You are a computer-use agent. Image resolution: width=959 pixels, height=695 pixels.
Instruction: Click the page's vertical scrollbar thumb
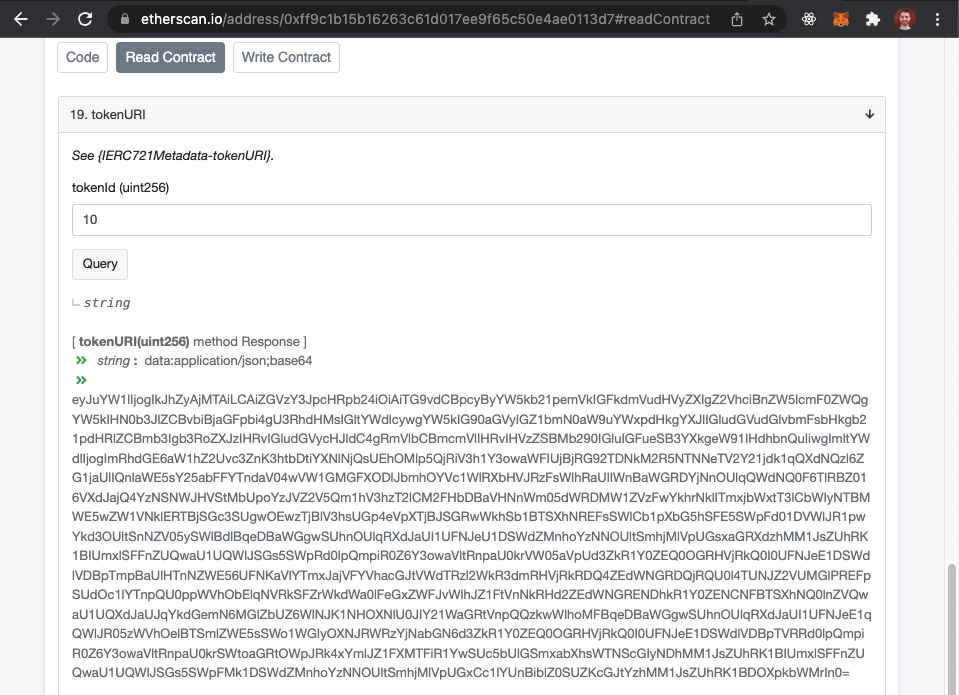(x=952, y=625)
